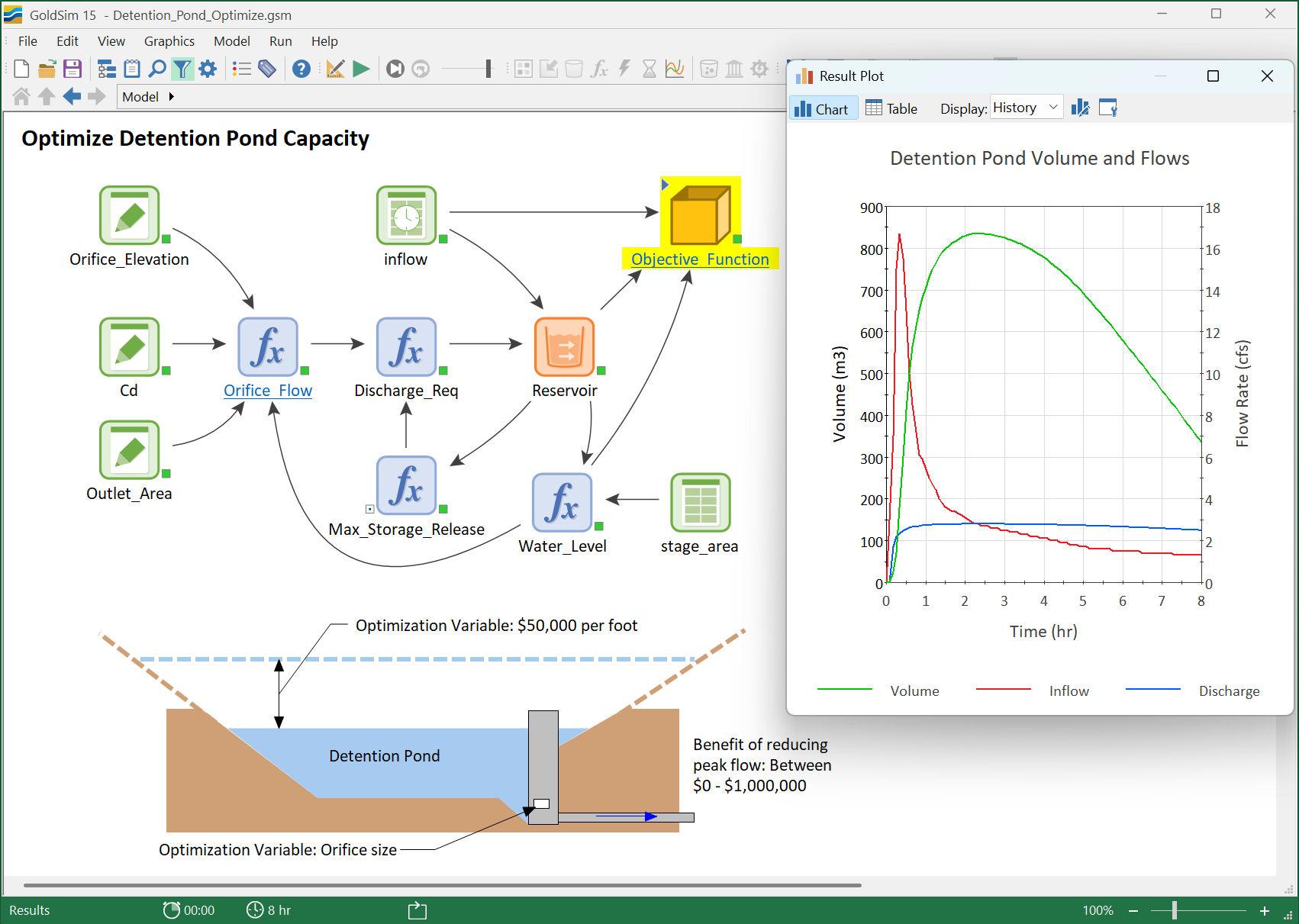Select the Discharge_Req expression element
This screenshot has width=1299, height=924.
coord(406,346)
